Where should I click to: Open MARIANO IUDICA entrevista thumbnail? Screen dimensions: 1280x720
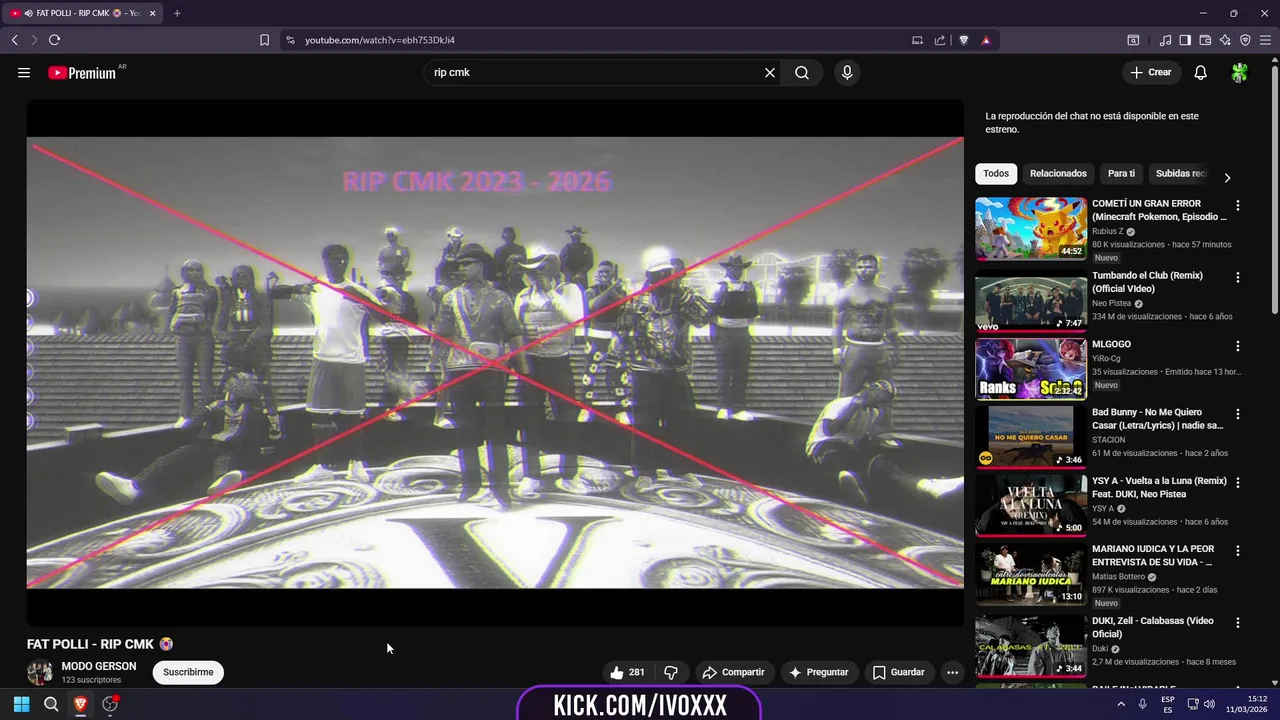(1031, 574)
